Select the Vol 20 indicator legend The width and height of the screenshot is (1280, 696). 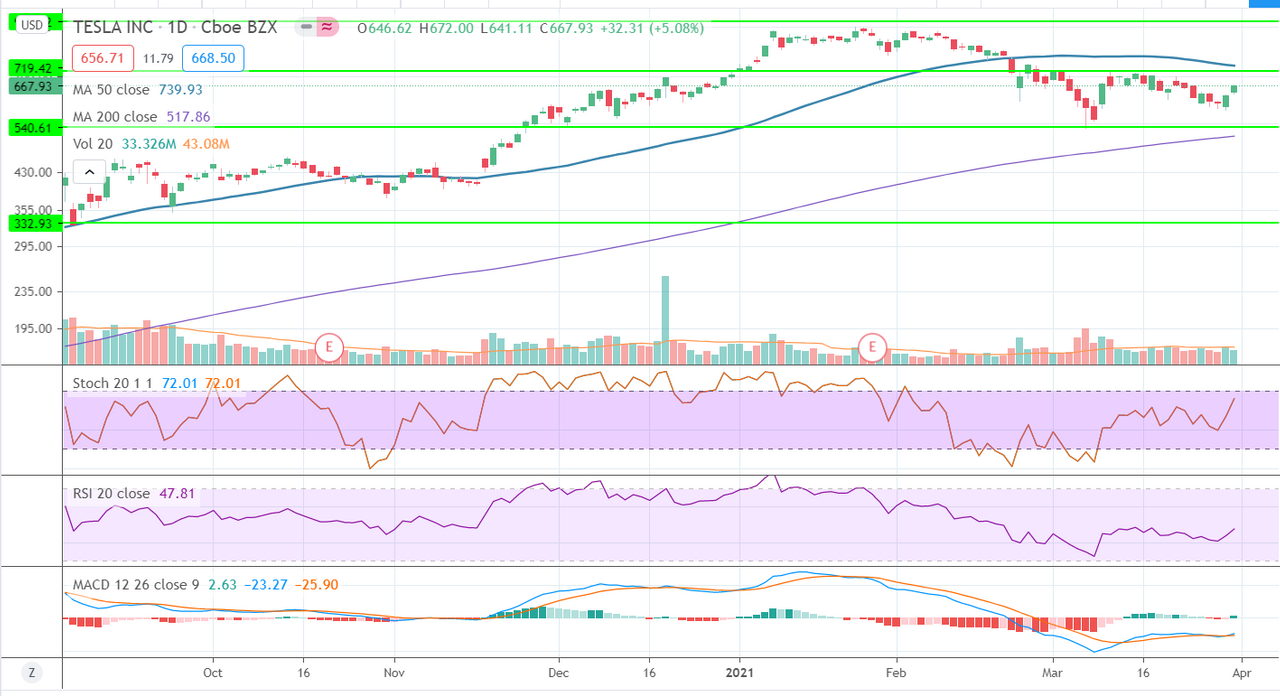tap(95, 144)
